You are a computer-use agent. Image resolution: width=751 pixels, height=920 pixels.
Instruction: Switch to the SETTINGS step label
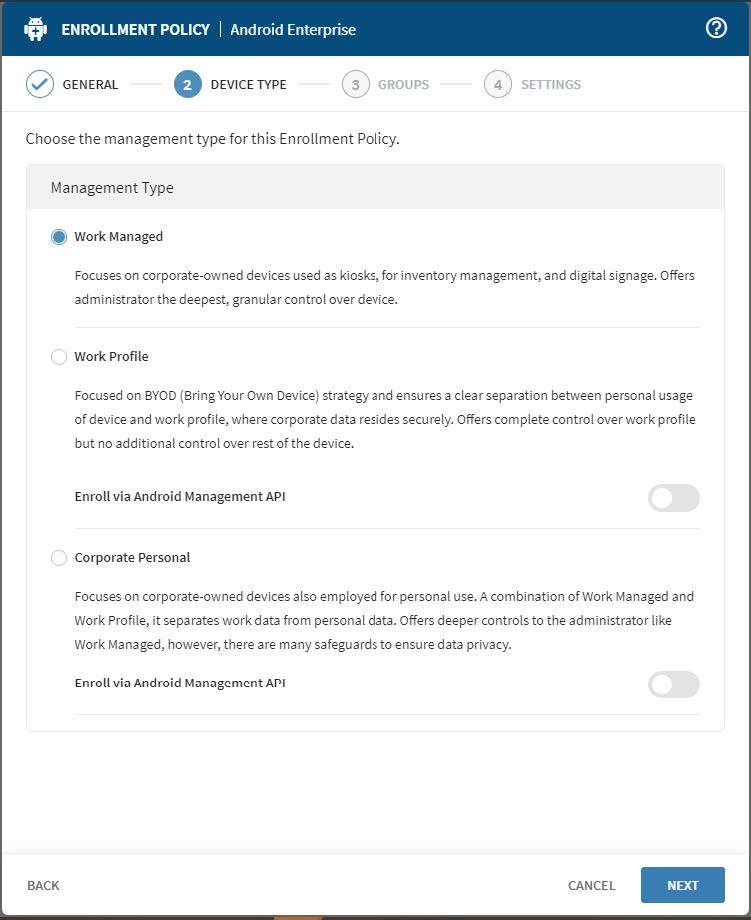(x=550, y=85)
